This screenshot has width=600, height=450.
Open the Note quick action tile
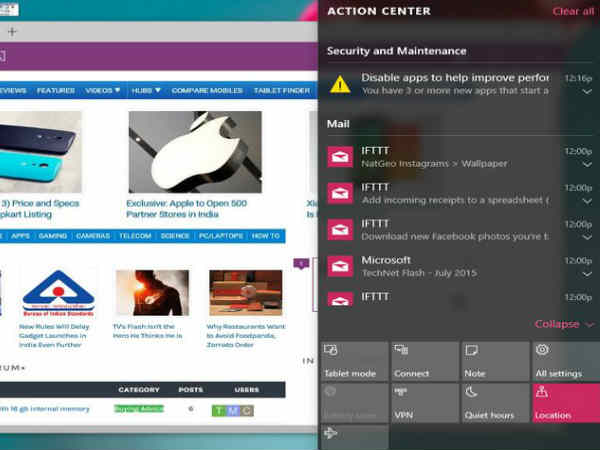495,361
